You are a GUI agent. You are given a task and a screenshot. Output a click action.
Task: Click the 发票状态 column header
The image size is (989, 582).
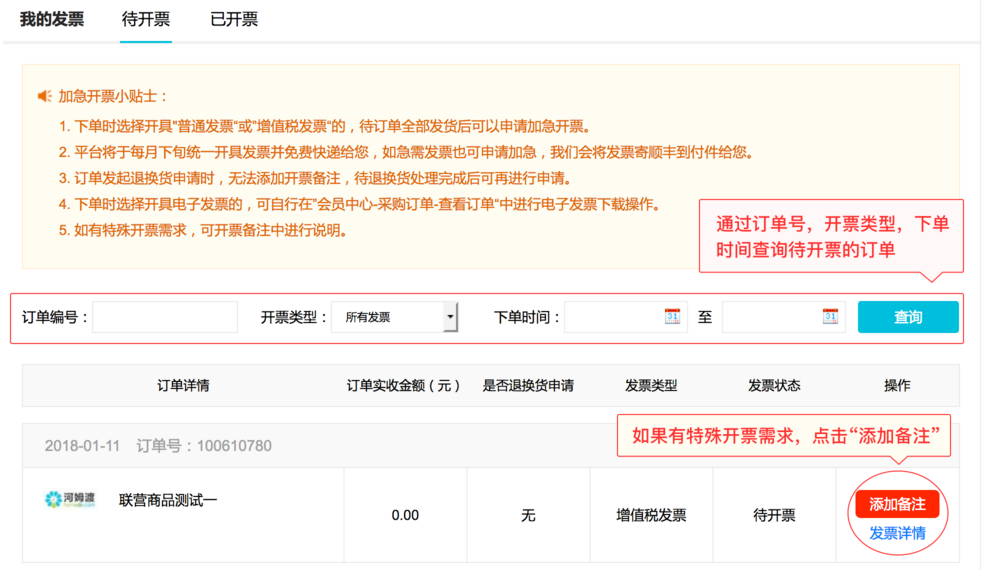pyautogui.click(x=774, y=385)
